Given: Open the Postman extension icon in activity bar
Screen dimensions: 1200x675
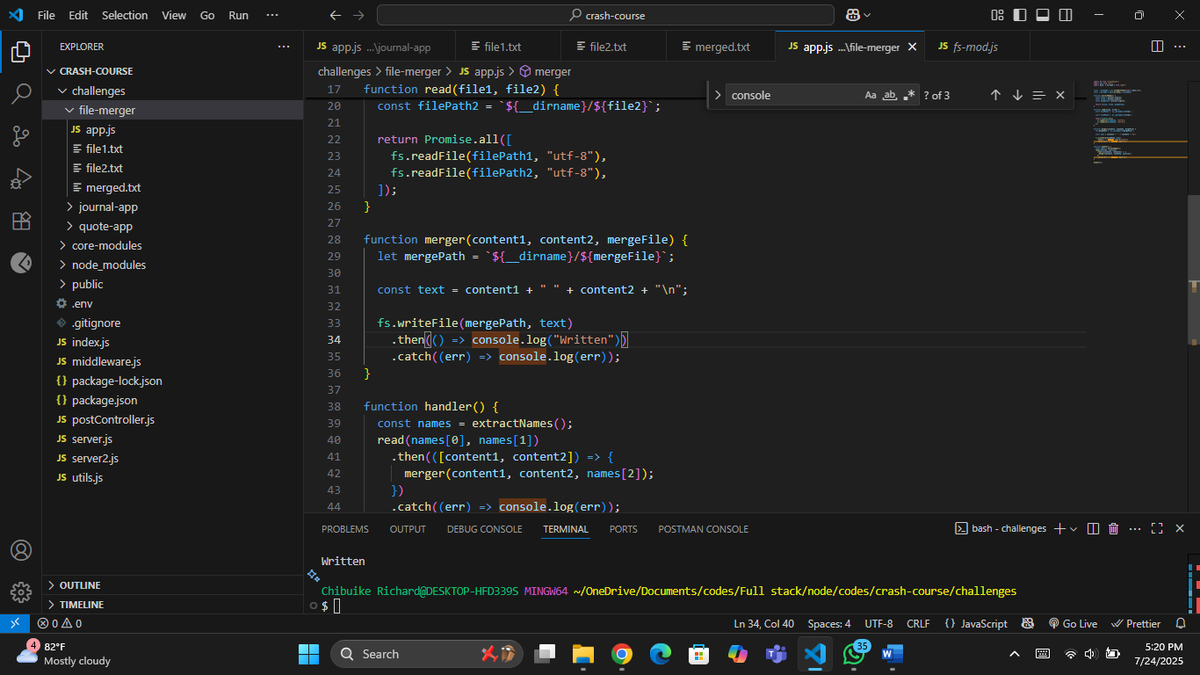Looking at the screenshot, I should pos(20,263).
